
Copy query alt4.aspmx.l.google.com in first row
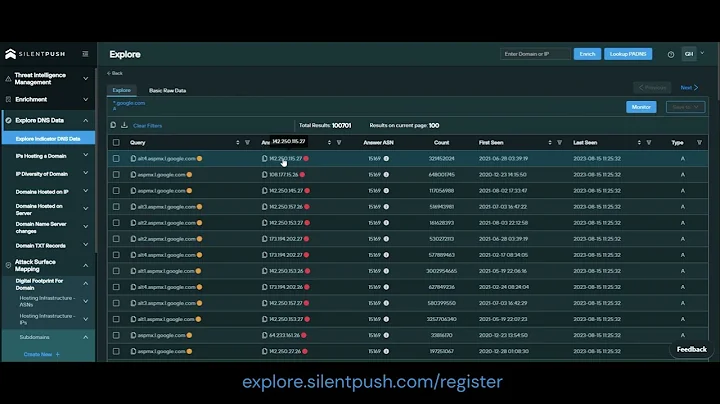133,158
